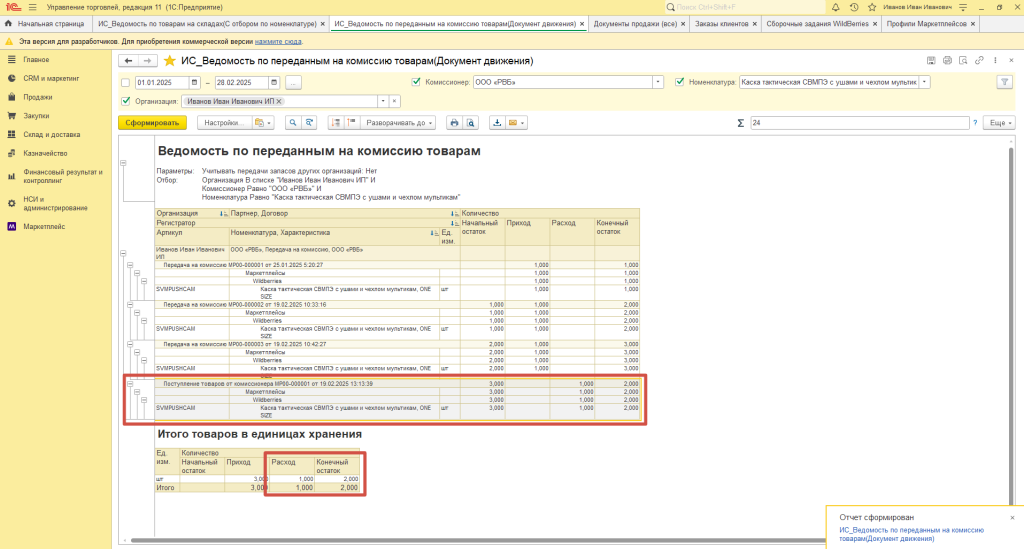Click printer icon at form top right
This screenshot has width=1024, height=549.
coord(948,61)
